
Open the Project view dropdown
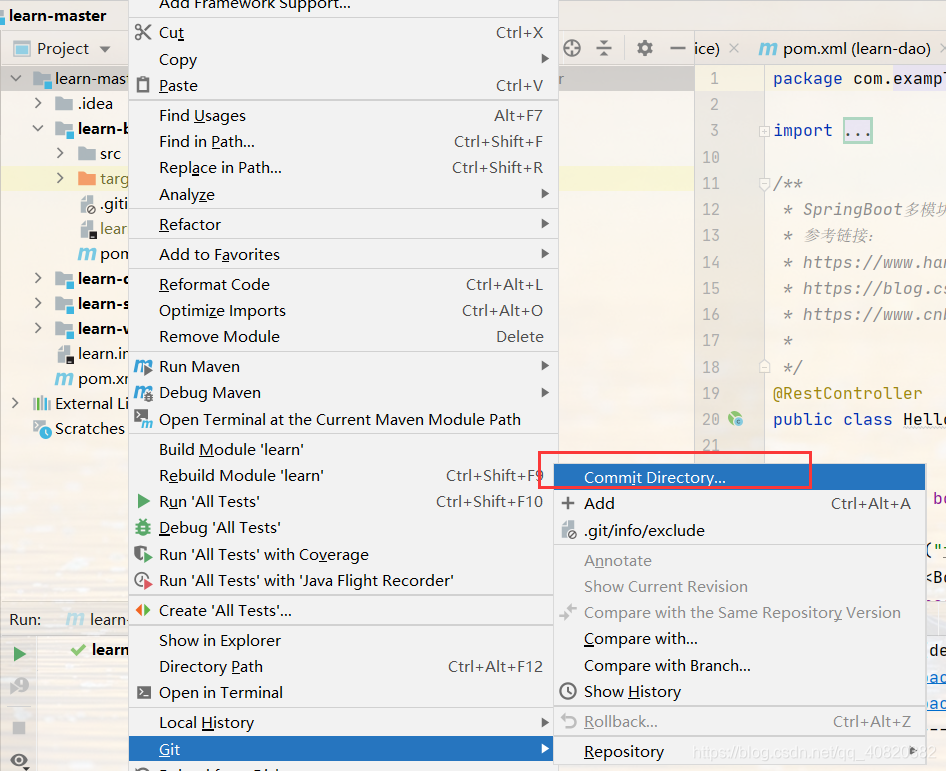click(x=106, y=49)
